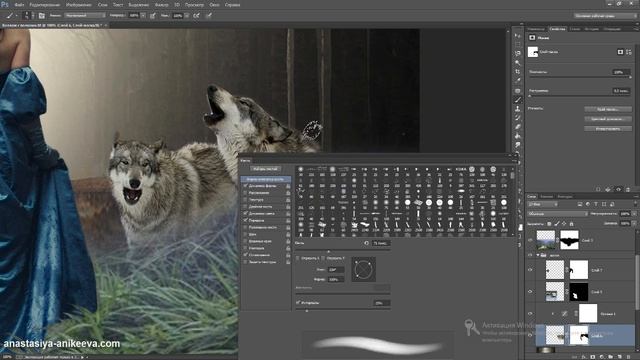Open brush tool preset picker in options bar

[x=27, y=16]
